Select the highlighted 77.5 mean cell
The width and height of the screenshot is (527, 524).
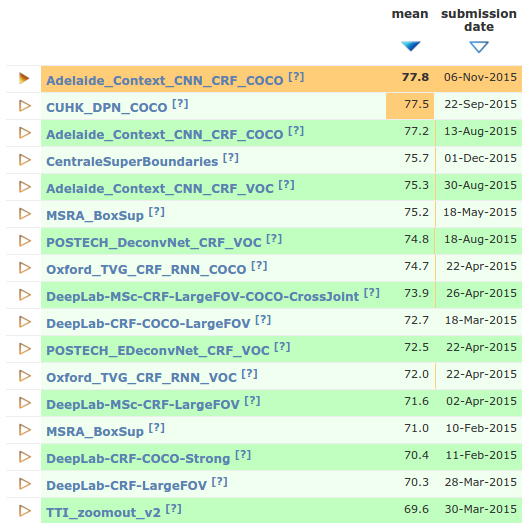[410, 106]
